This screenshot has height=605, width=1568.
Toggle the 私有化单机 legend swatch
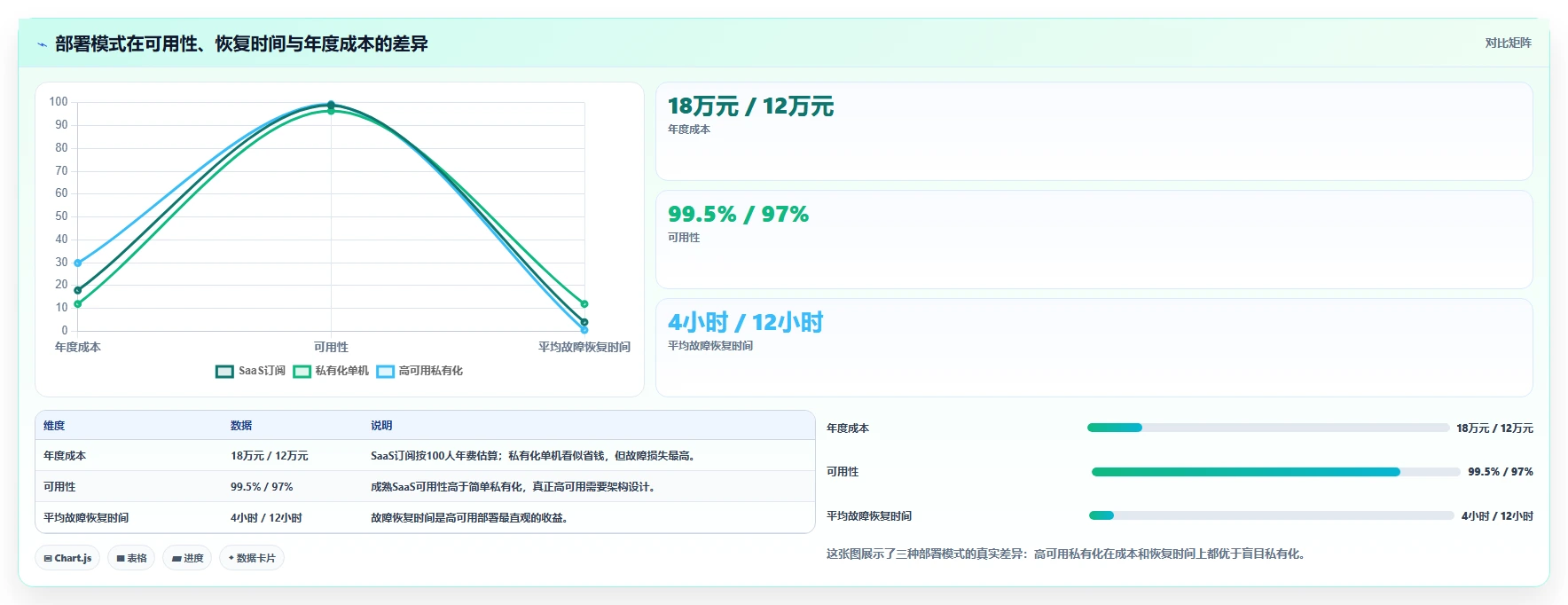pos(302,371)
